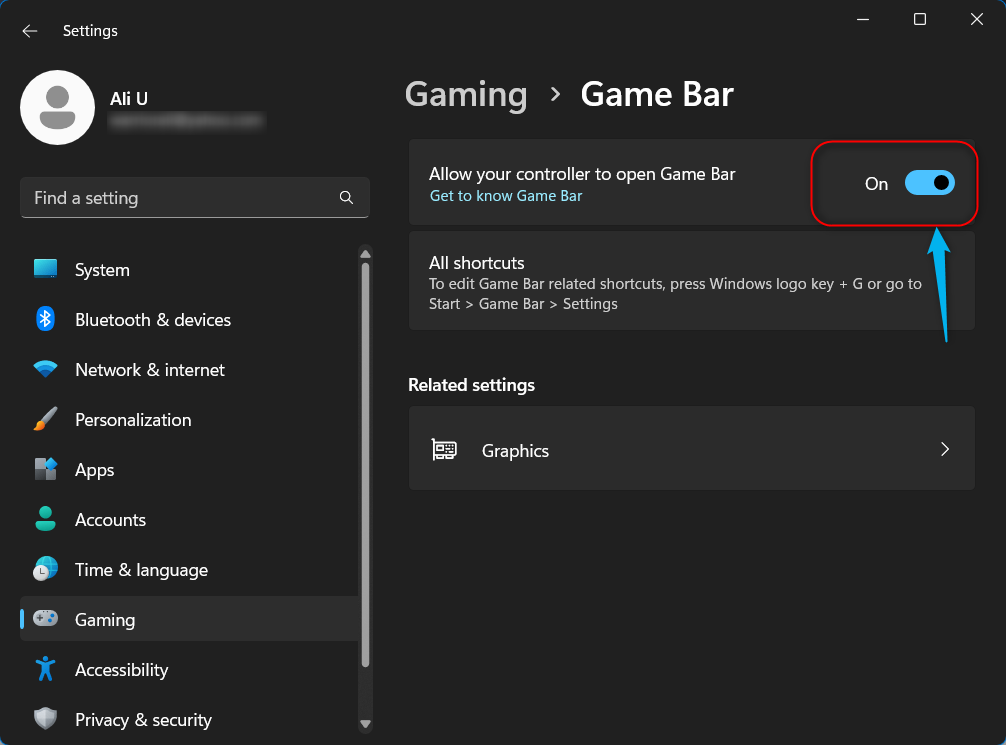Click the Personalization paintbrush icon
1006x745 pixels.
45,420
